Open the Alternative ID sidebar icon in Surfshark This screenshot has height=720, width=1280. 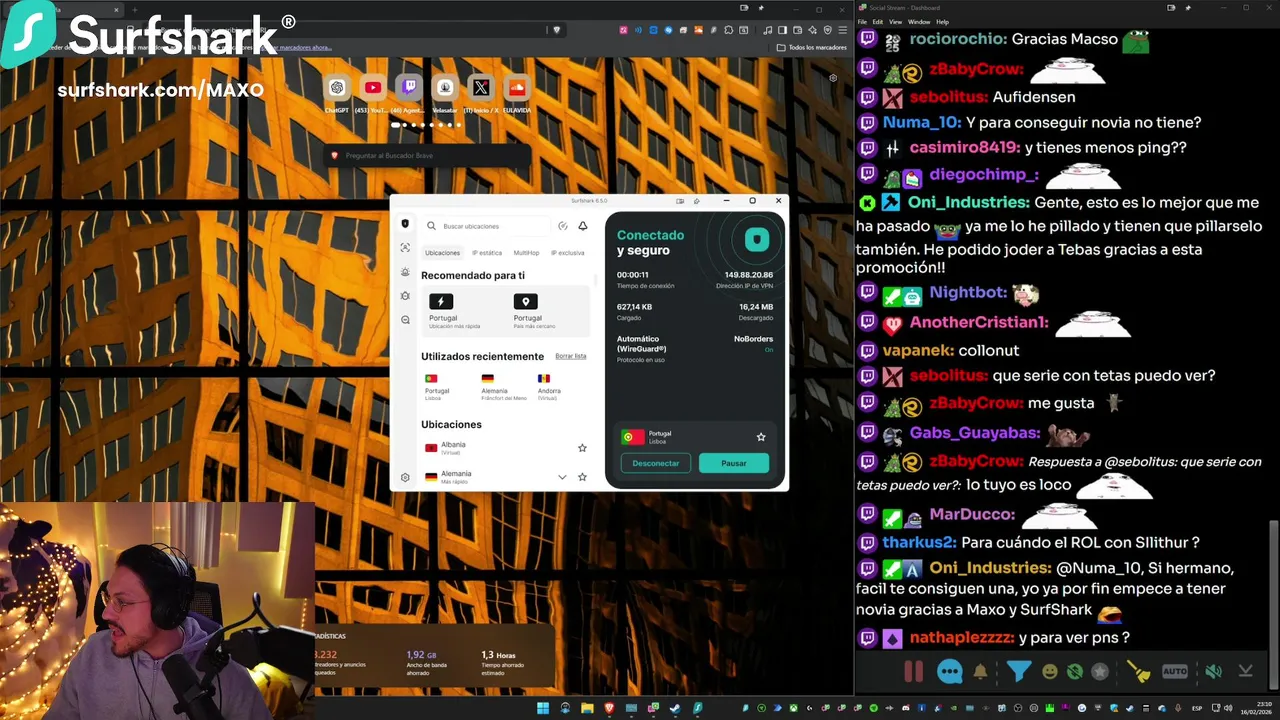tap(405, 248)
